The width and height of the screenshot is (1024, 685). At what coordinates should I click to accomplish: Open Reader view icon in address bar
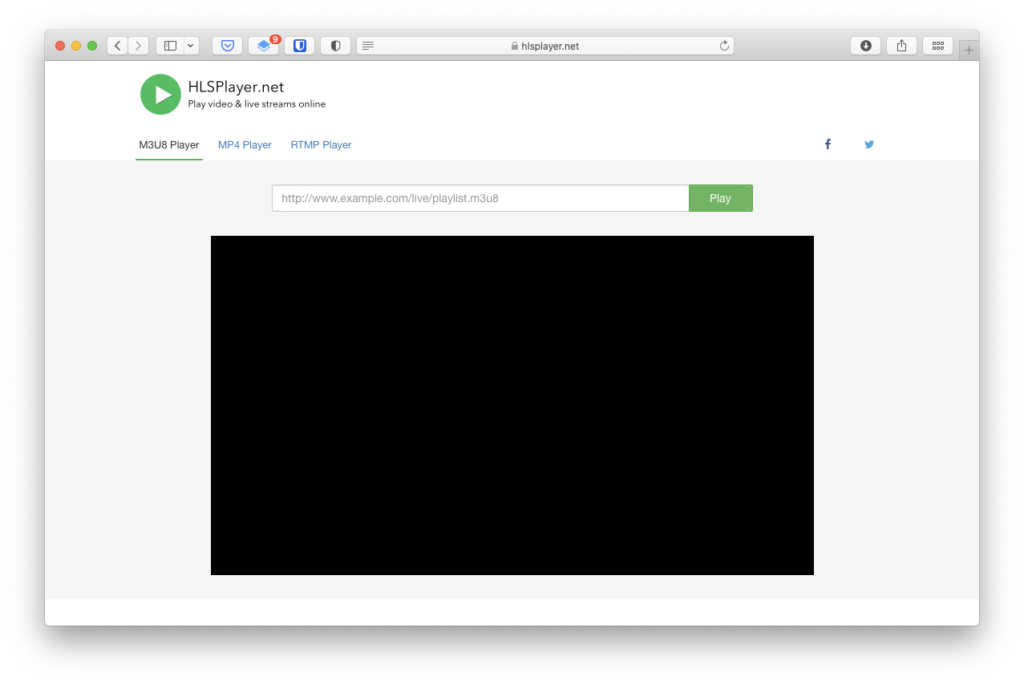click(x=368, y=46)
